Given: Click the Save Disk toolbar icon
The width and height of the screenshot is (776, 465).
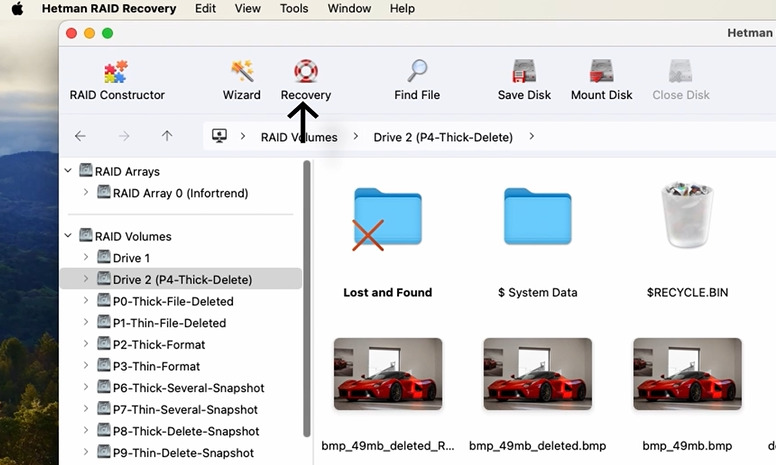Looking at the screenshot, I should coord(524,71).
